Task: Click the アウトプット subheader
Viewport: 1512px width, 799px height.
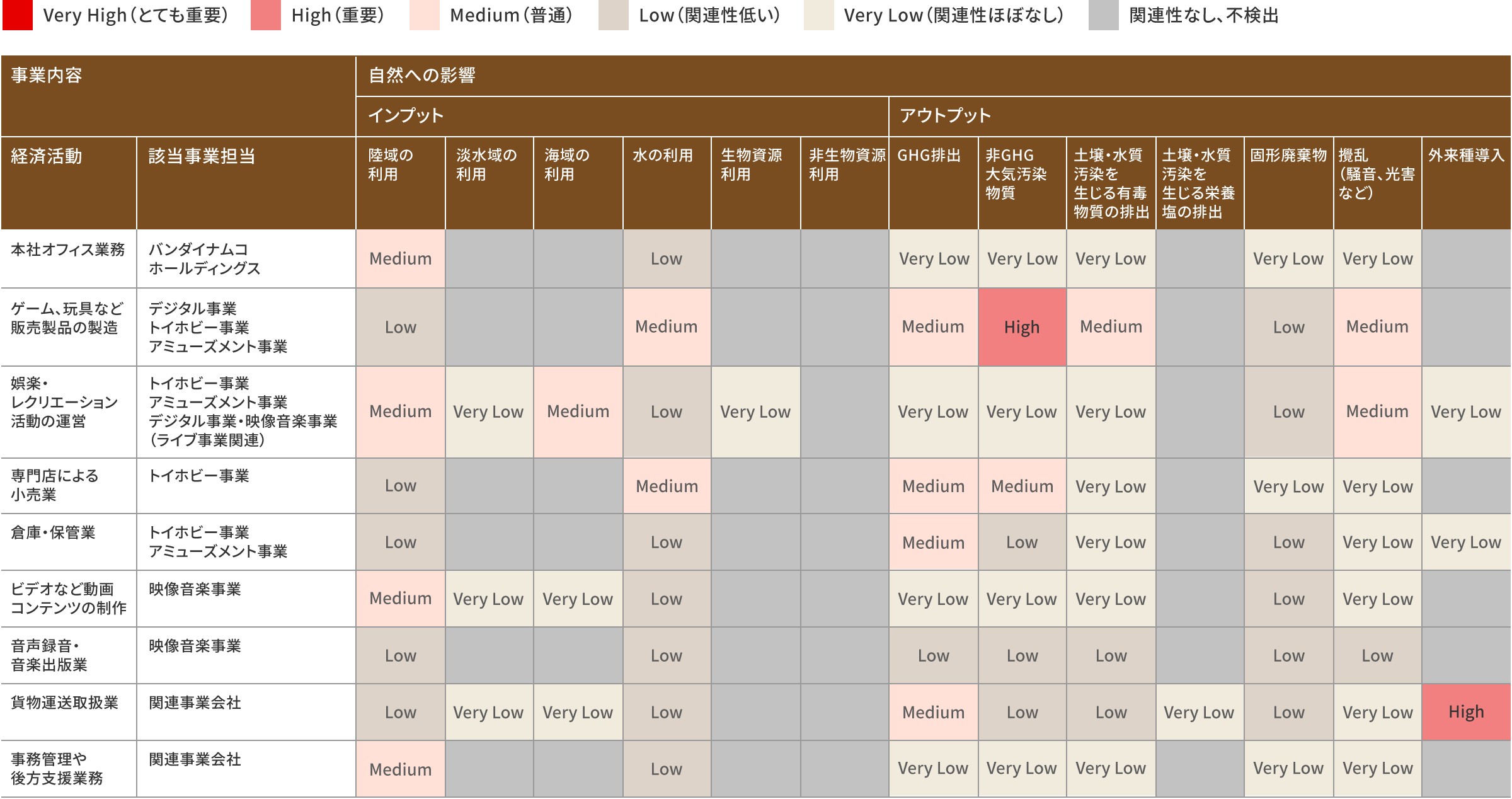Action: [1200, 117]
